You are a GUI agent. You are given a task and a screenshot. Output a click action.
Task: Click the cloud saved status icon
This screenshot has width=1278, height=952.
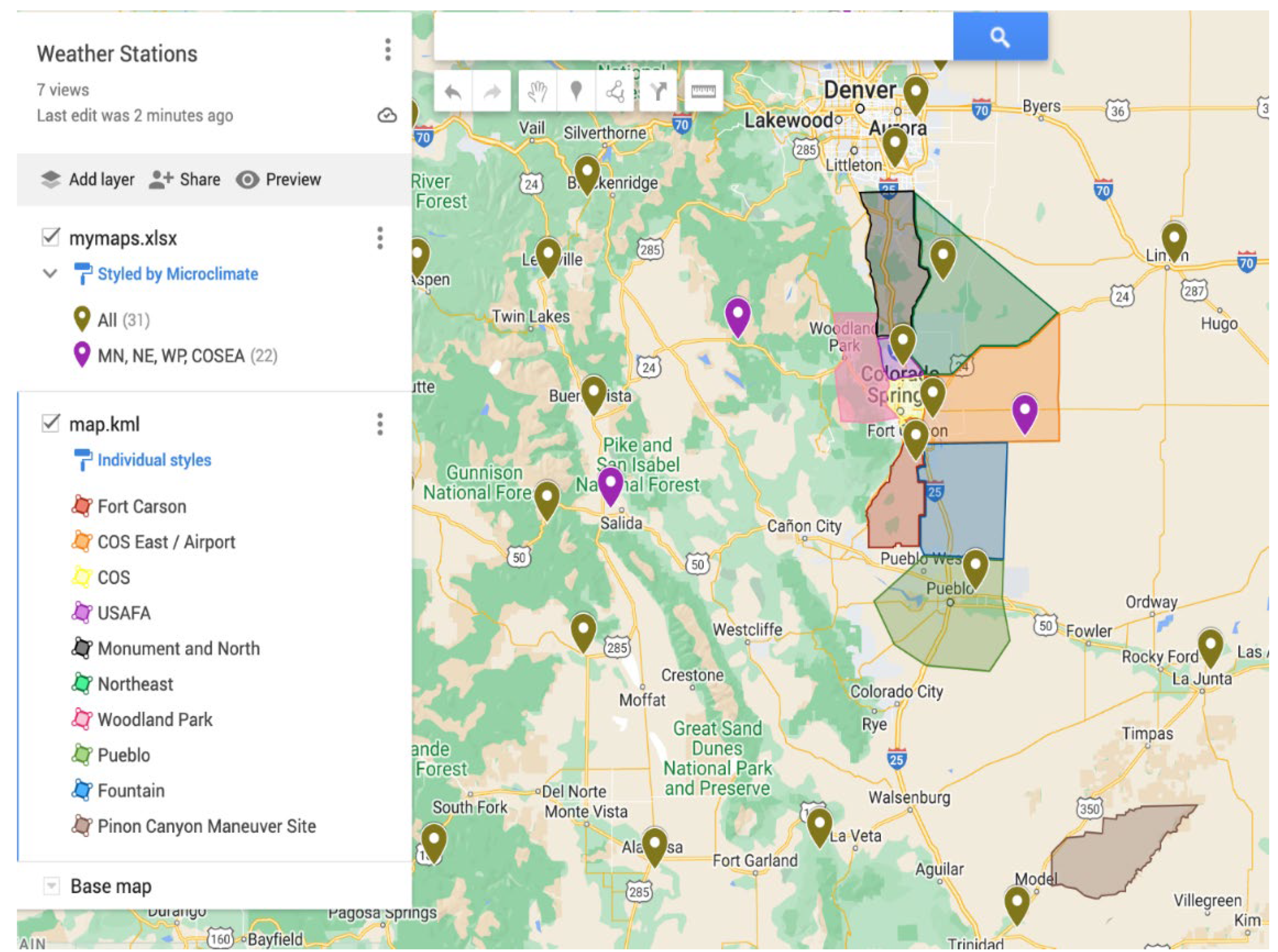[387, 115]
